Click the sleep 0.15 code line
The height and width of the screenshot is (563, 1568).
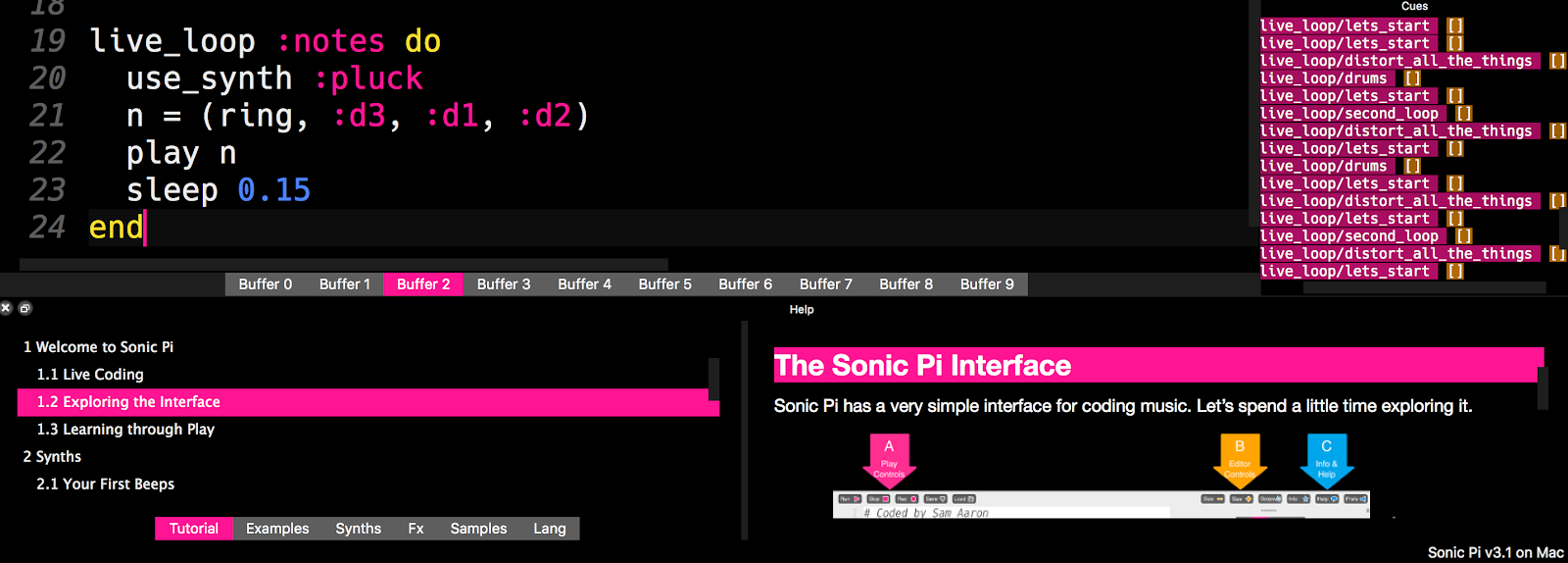point(219,190)
